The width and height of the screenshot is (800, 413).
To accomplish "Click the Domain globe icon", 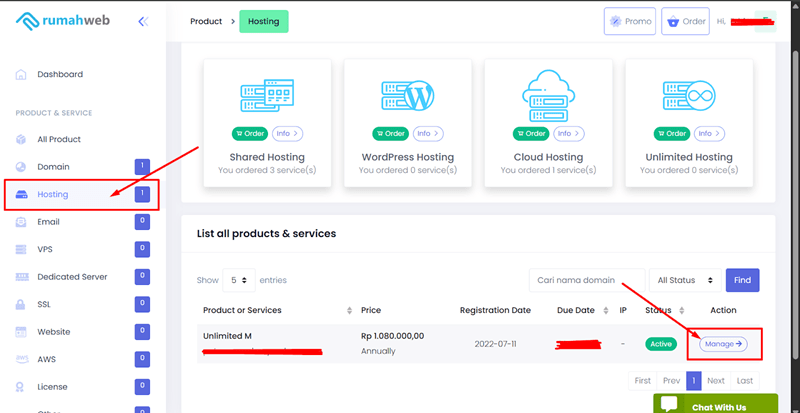I will [x=21, y=167].
